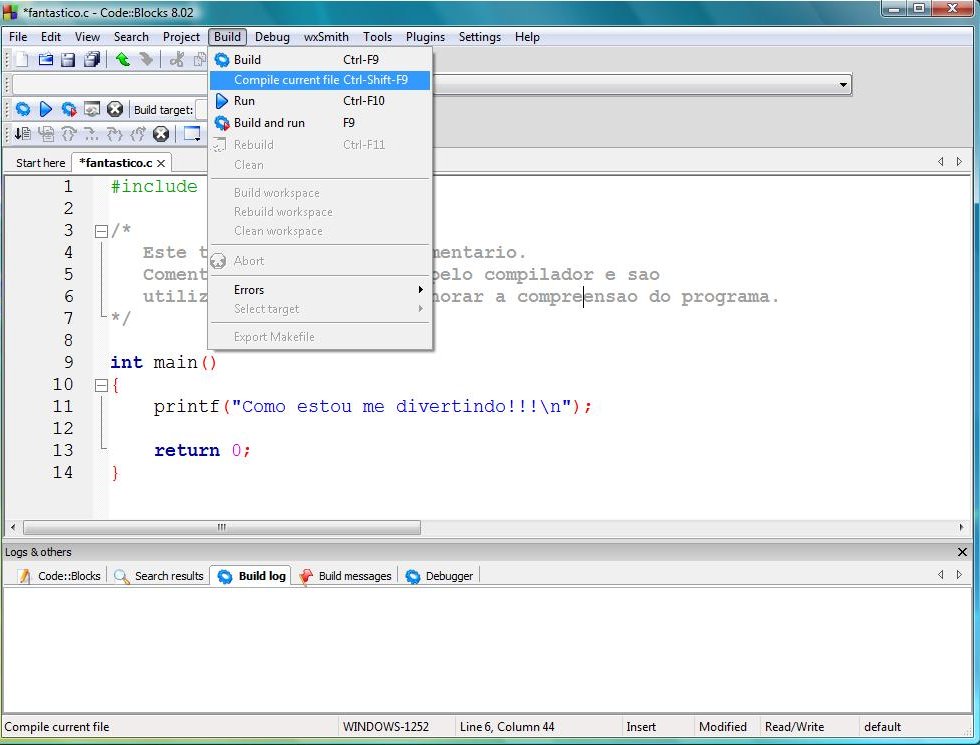Viewport: 980px width, 745px height.
Task: Collapse the main function fold at line 10
Action: pyautogui.click(x=101, y=386)
